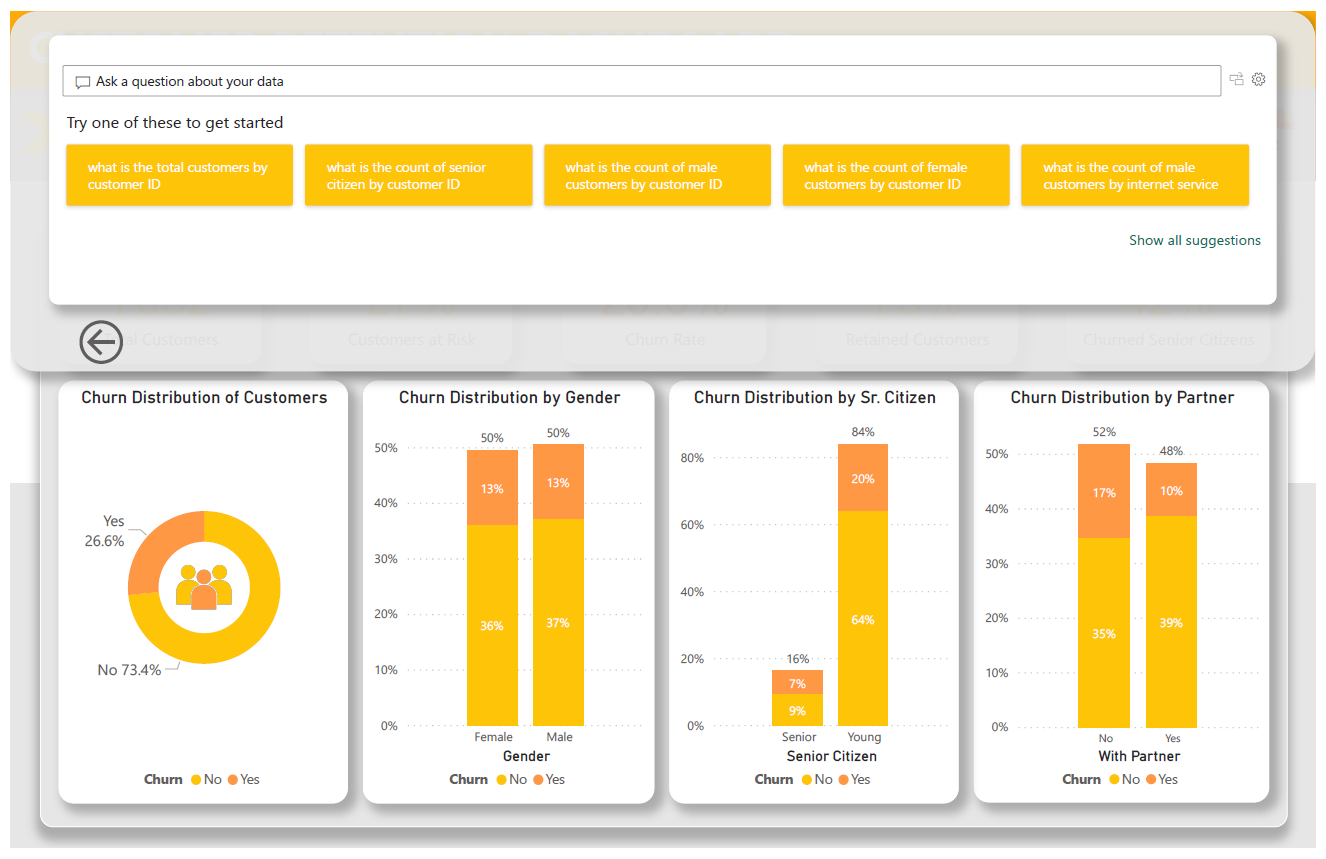Viewport: 1326px width, 859px height.
Task: Click Senior bar's 9% yellow segment
Action: (797, 710)
